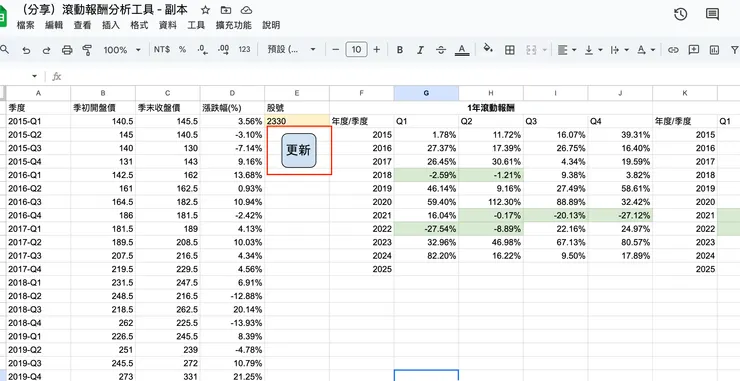The width and height of the screenshot is (740, 381).
Task: Open the font family dropdown
Action: 291,50
